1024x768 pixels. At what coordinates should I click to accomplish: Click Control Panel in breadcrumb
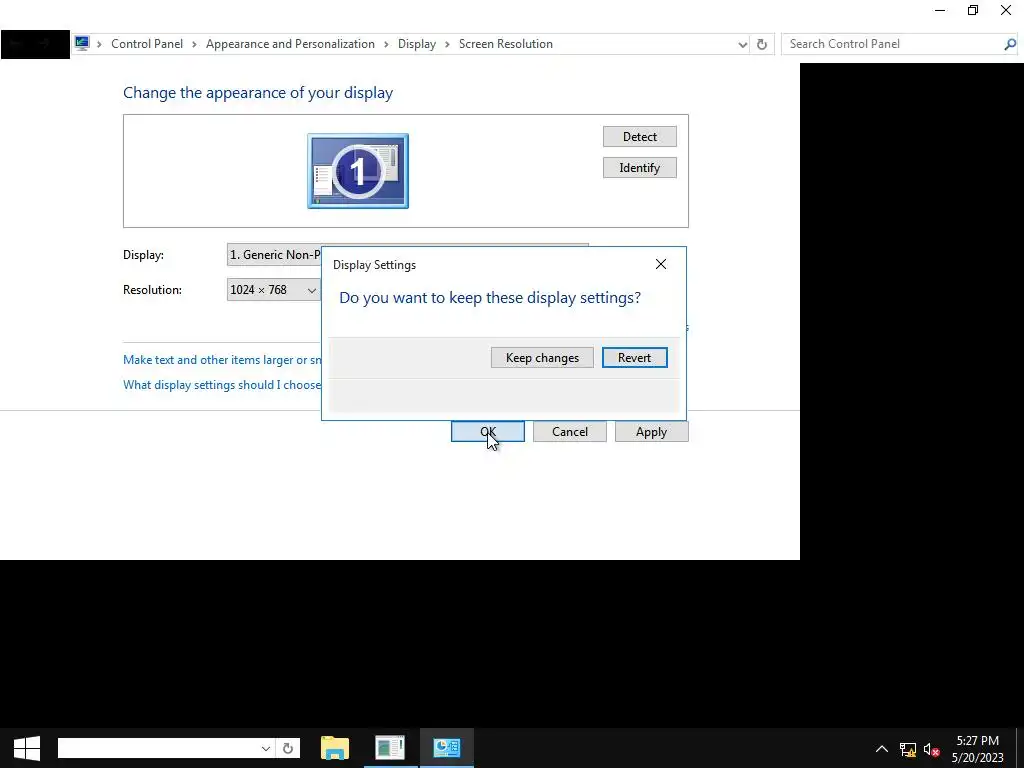coord(147,44)
